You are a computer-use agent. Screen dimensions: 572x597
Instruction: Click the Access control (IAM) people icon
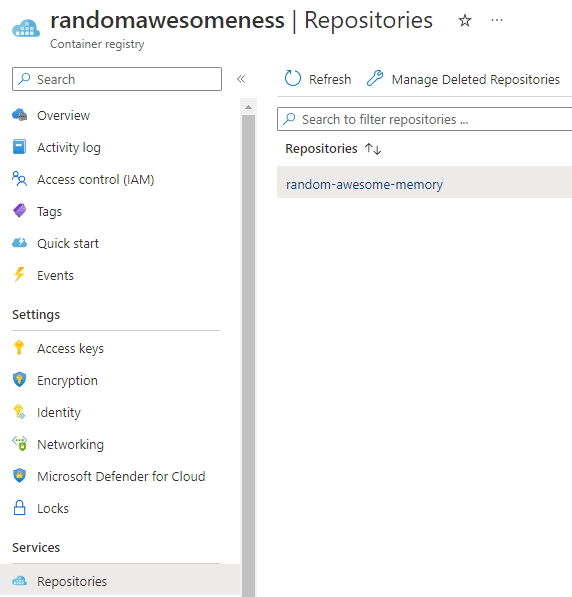point(19,179)
